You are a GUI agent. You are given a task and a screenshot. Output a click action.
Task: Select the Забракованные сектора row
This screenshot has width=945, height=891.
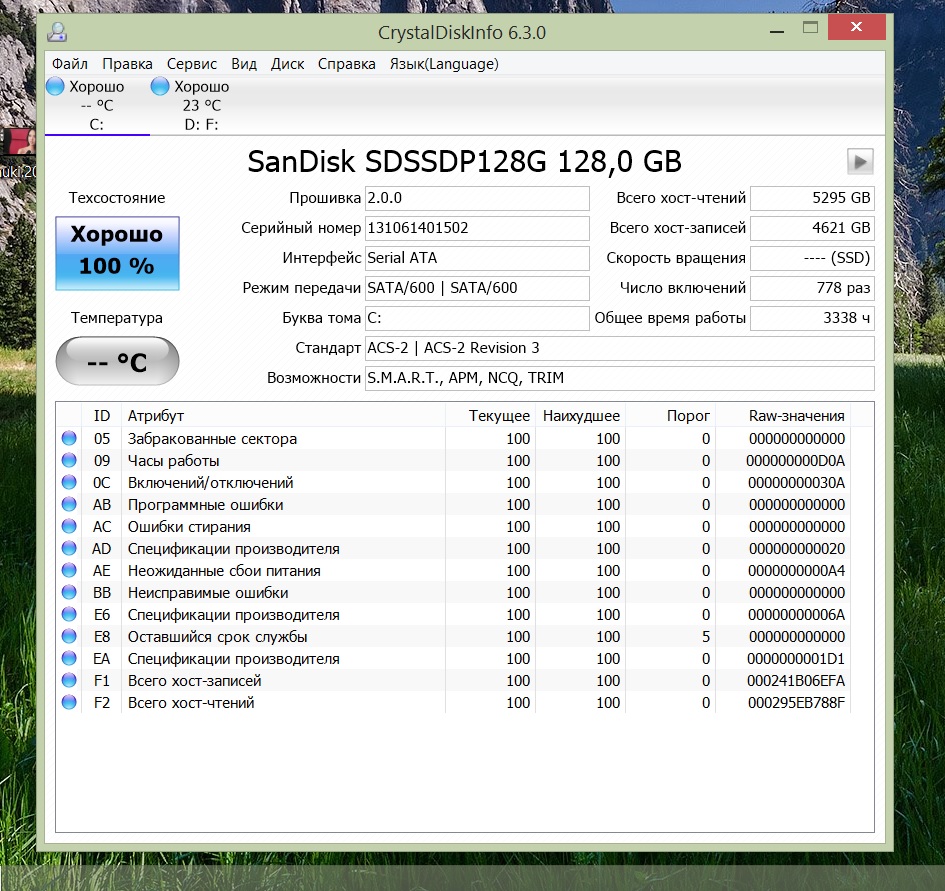(x=454, y=438)
